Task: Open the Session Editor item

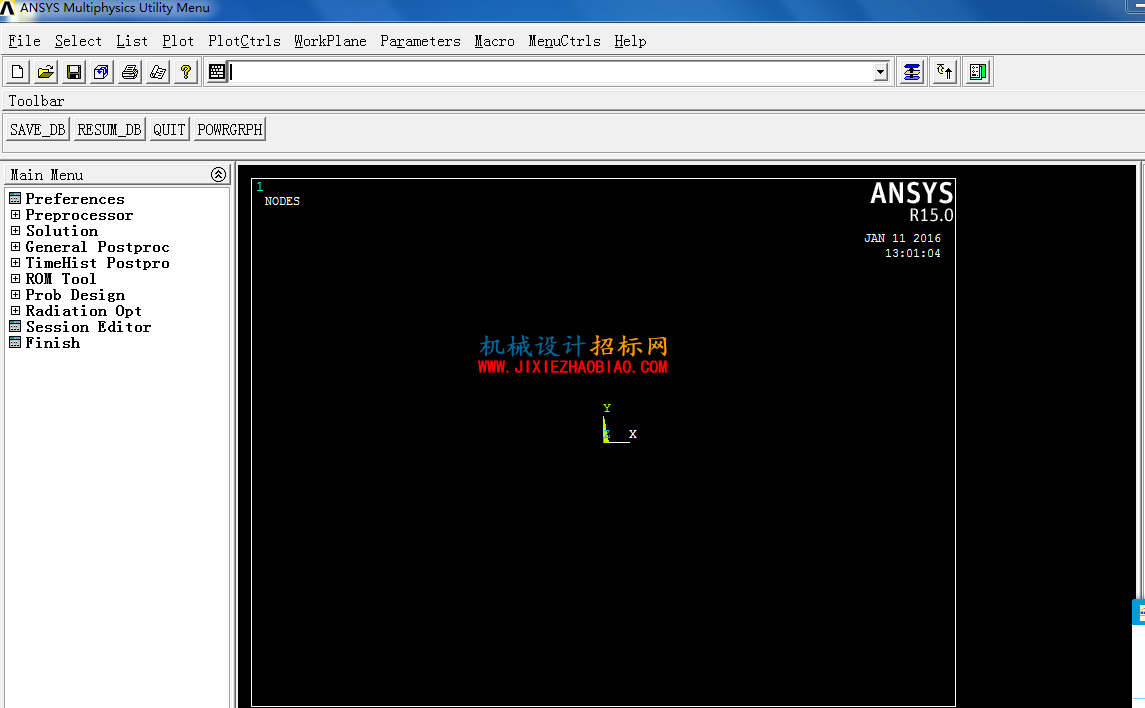Action: [x=88, y=327]
